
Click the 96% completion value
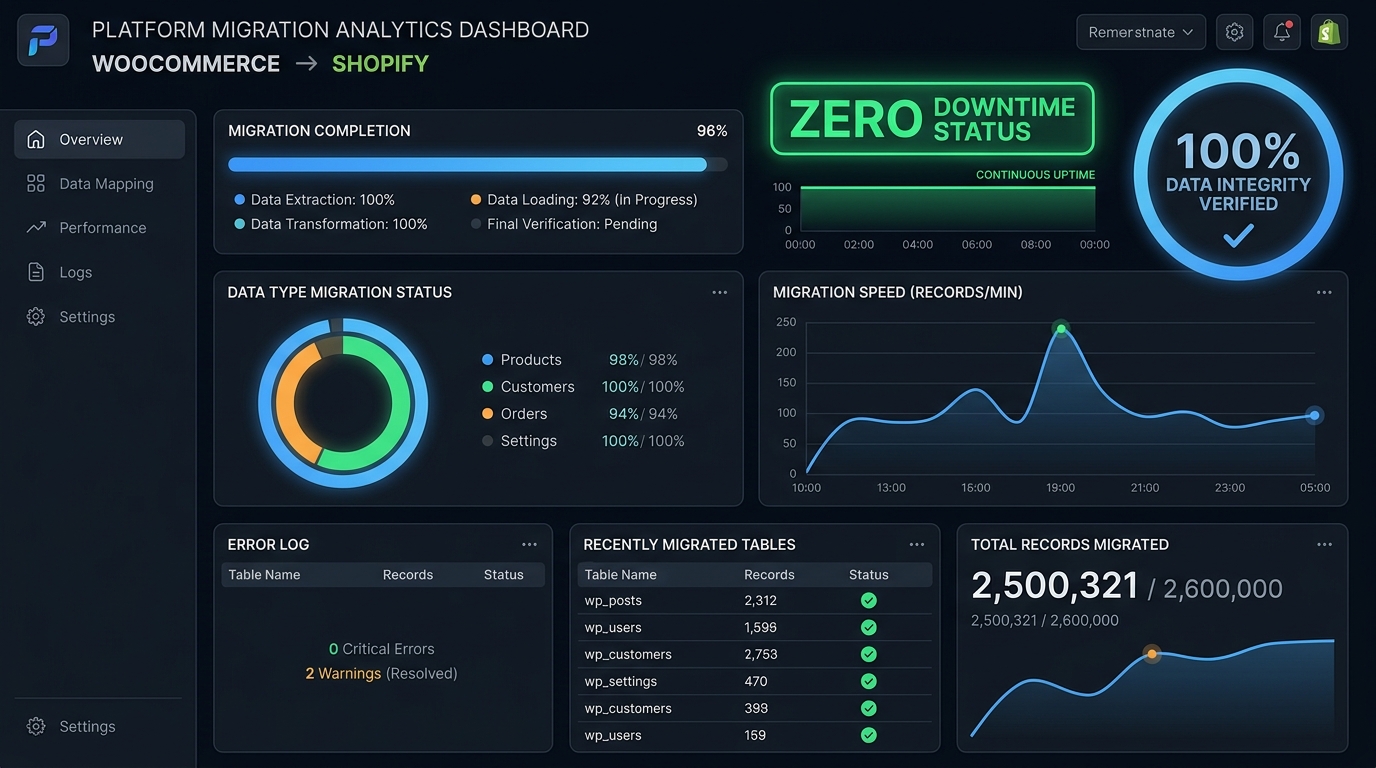pos(712,131)
